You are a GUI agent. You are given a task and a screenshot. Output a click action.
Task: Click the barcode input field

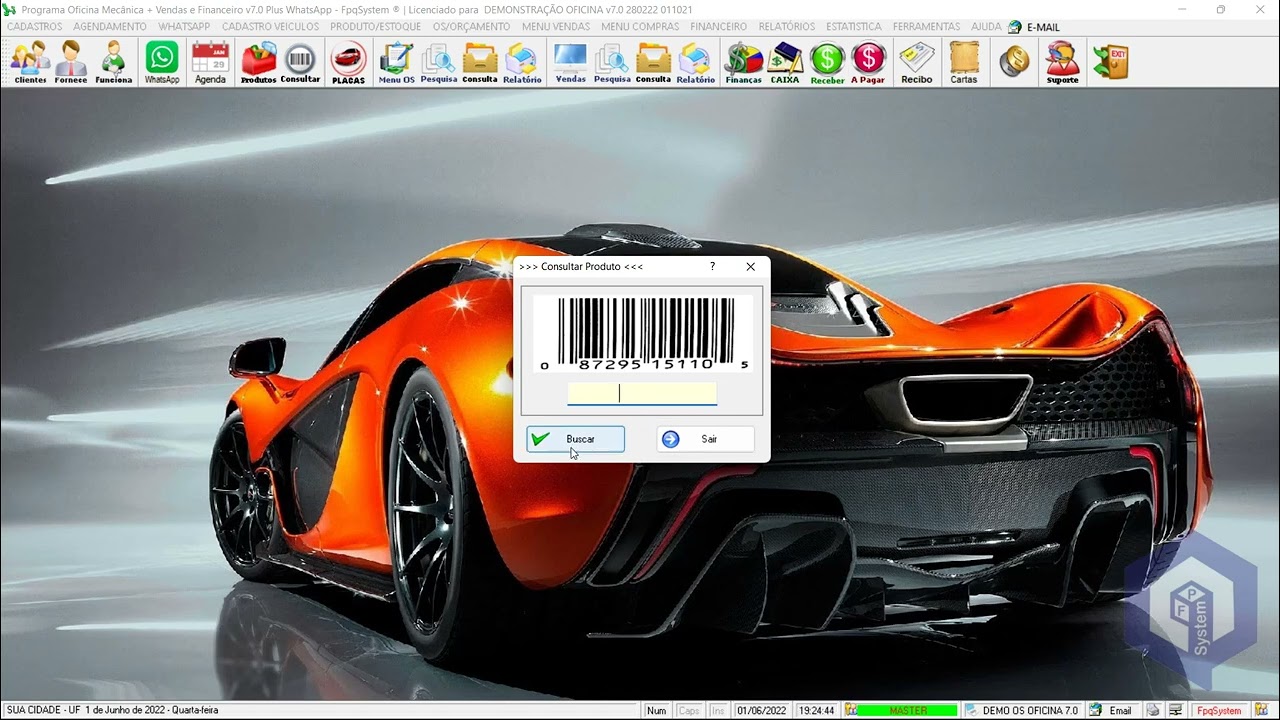coord(642,393)
